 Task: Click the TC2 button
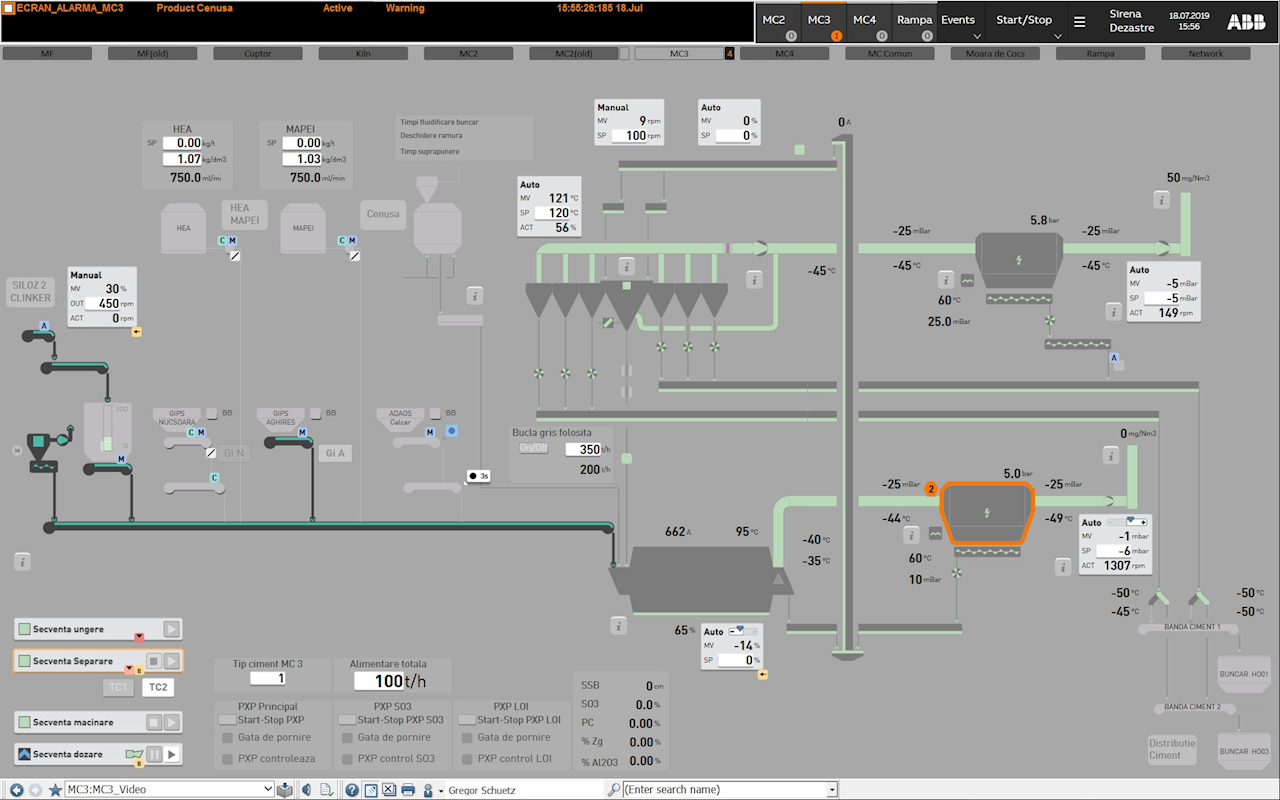(x=157, y=687)
